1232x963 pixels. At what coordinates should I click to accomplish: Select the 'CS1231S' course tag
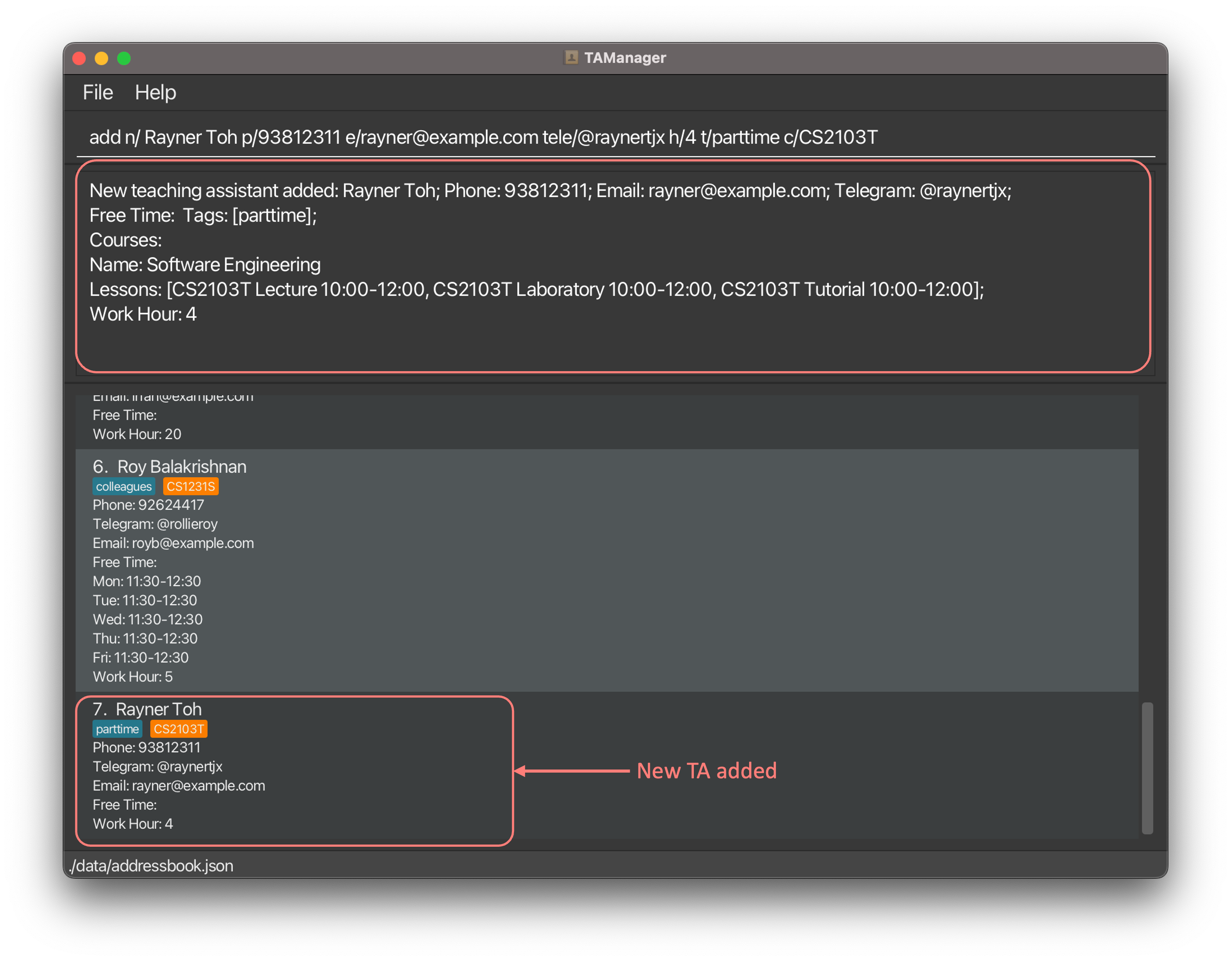pyautogui.click(x=191, y=486)
